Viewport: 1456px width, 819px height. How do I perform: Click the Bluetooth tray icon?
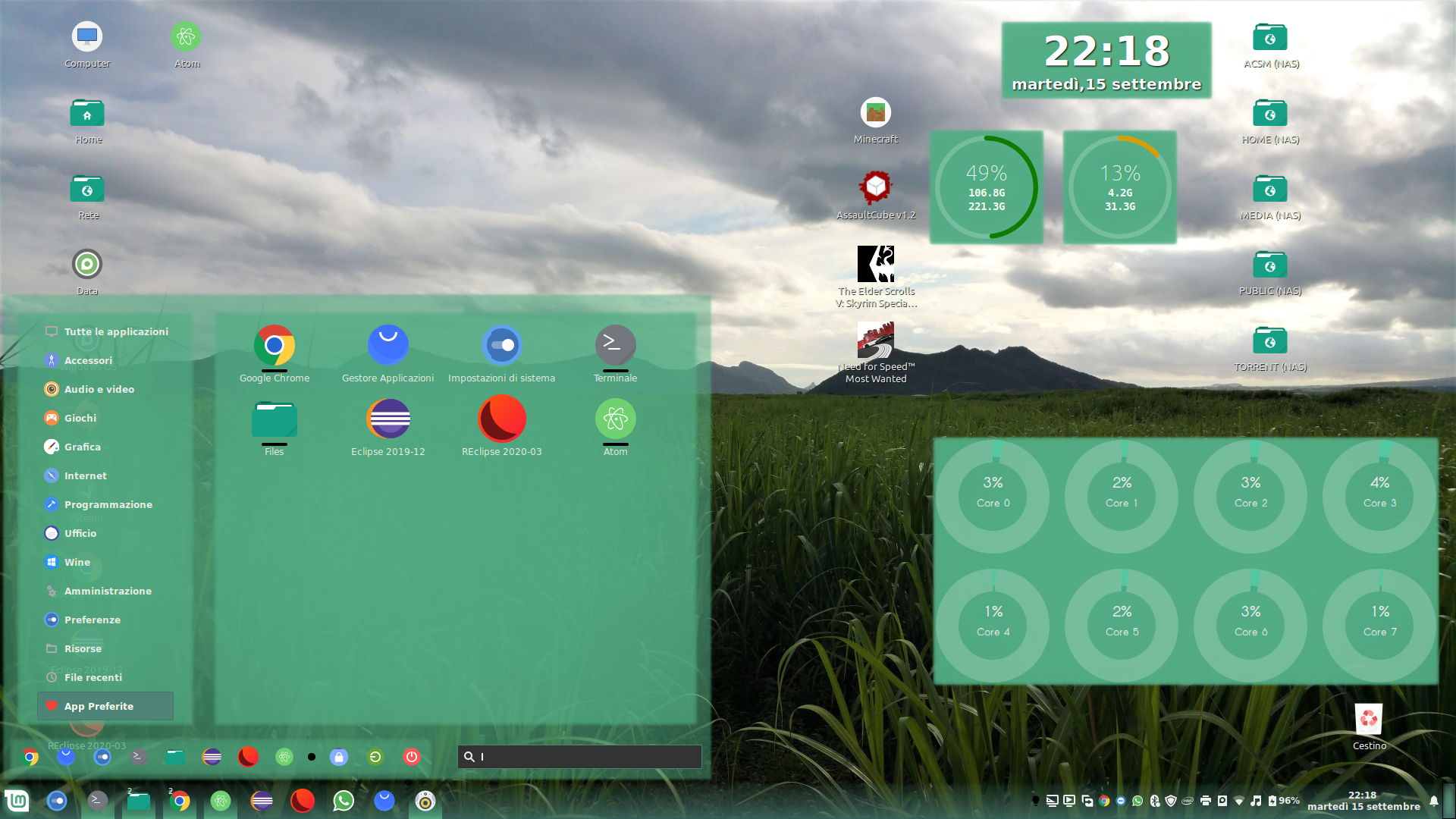tap(1154, 801)
